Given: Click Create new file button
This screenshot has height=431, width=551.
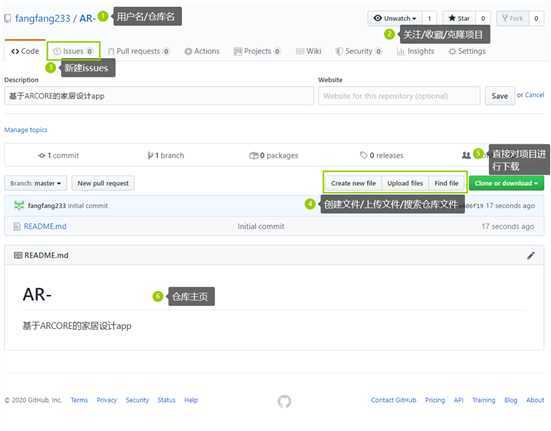Looking at the screenshot, I should coord(353,183).
